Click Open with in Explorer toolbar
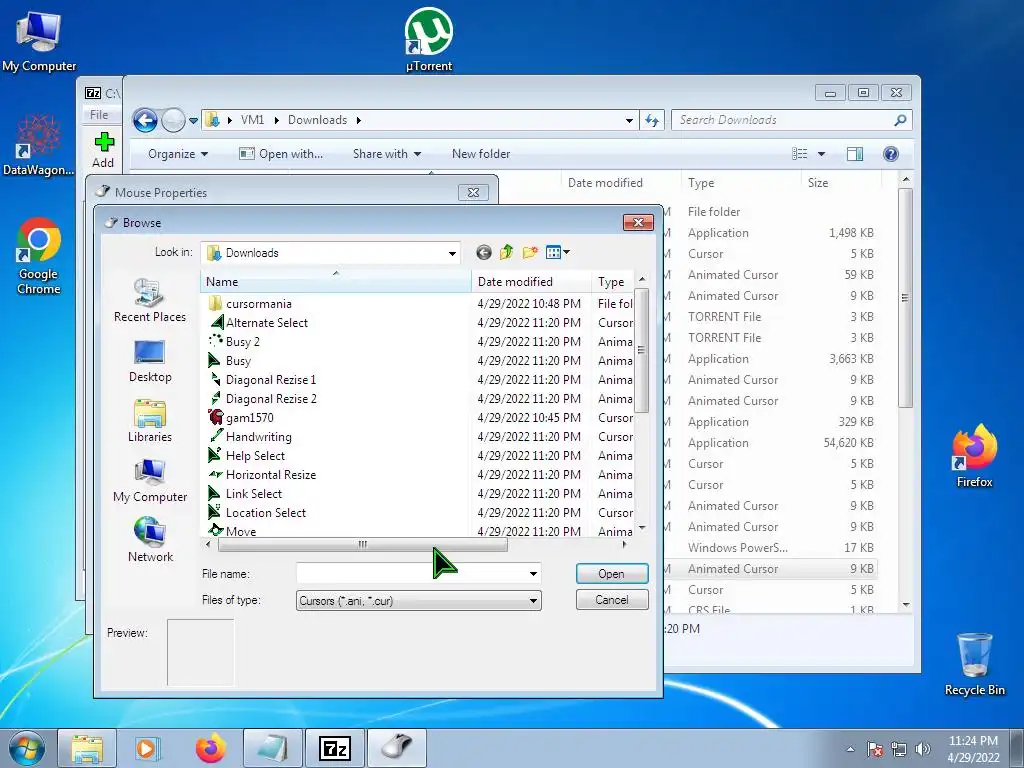 pos(281,154)
